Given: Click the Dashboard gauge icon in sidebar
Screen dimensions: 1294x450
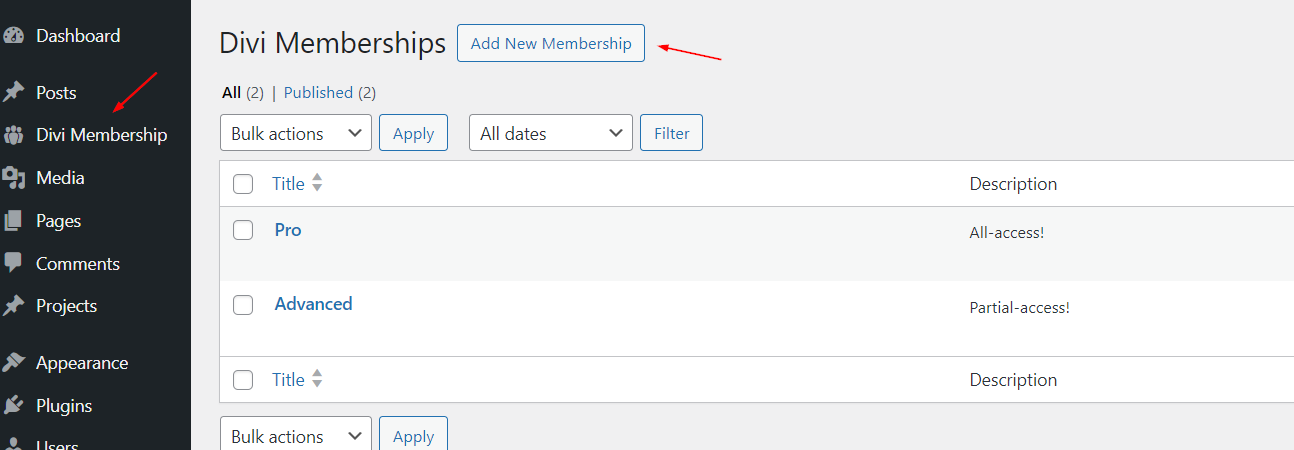Looking at the screenshot, I should tap(13, 36).
